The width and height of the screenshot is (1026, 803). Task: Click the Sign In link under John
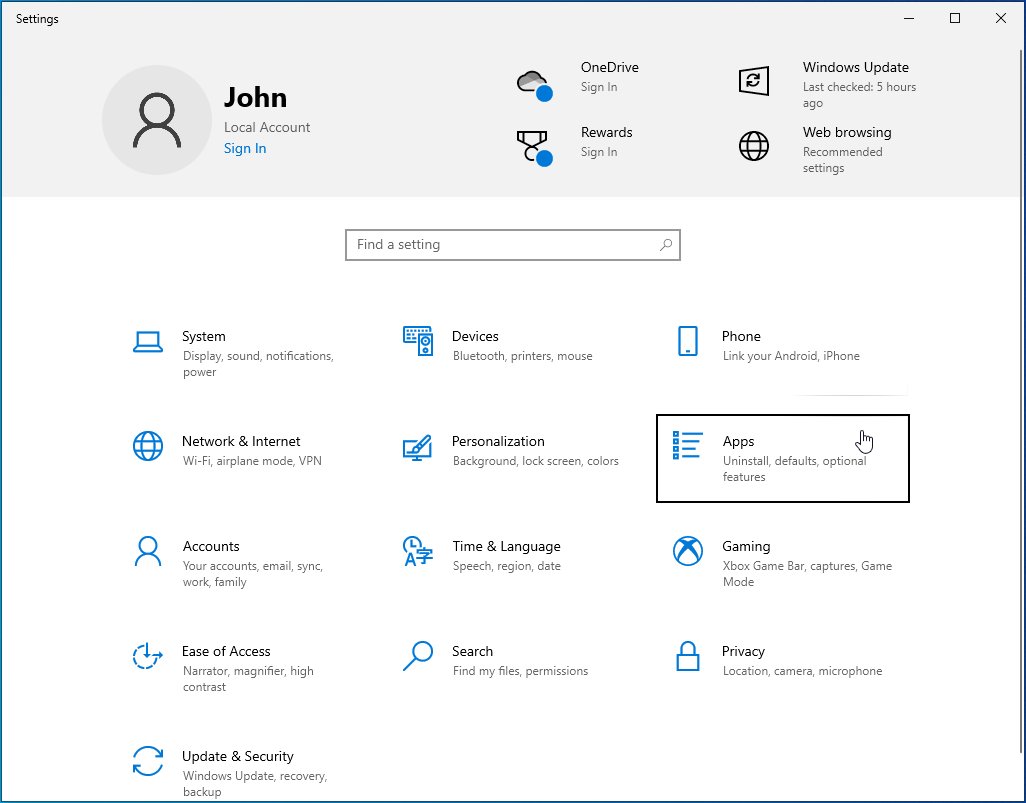[x=245, y=149]
